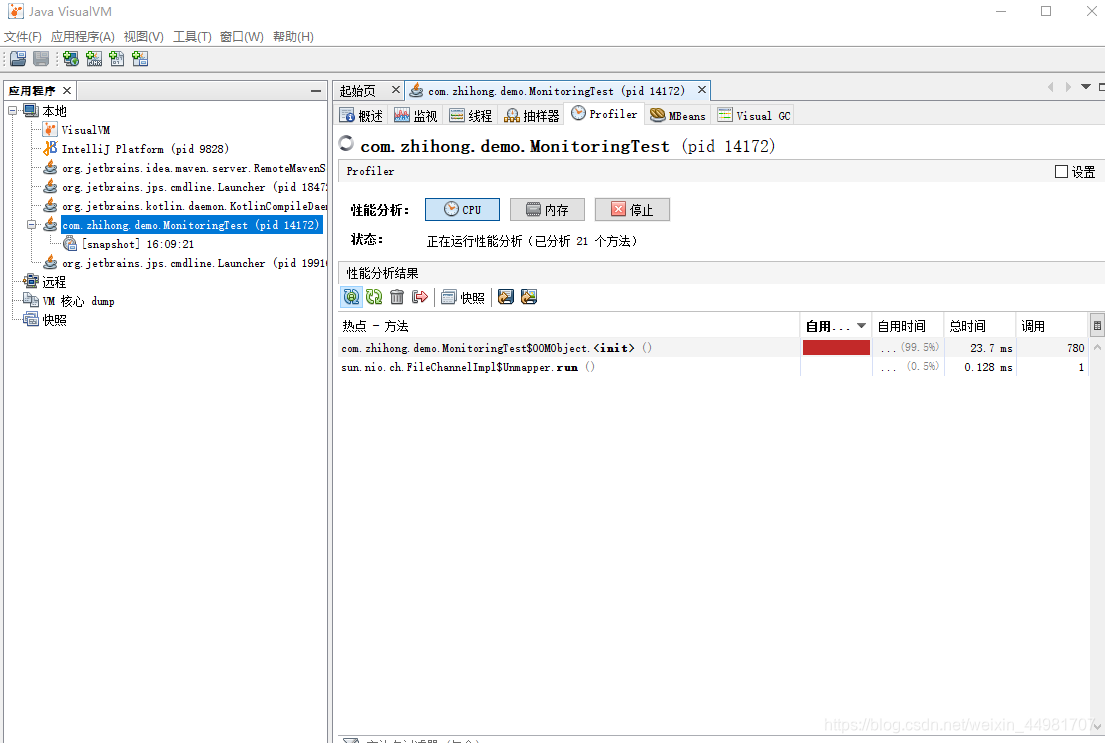Close the 应用程序 panel tab
The height and width of the screenshot is (743, 1105).
pyautogui.click(x=67, y=90)
